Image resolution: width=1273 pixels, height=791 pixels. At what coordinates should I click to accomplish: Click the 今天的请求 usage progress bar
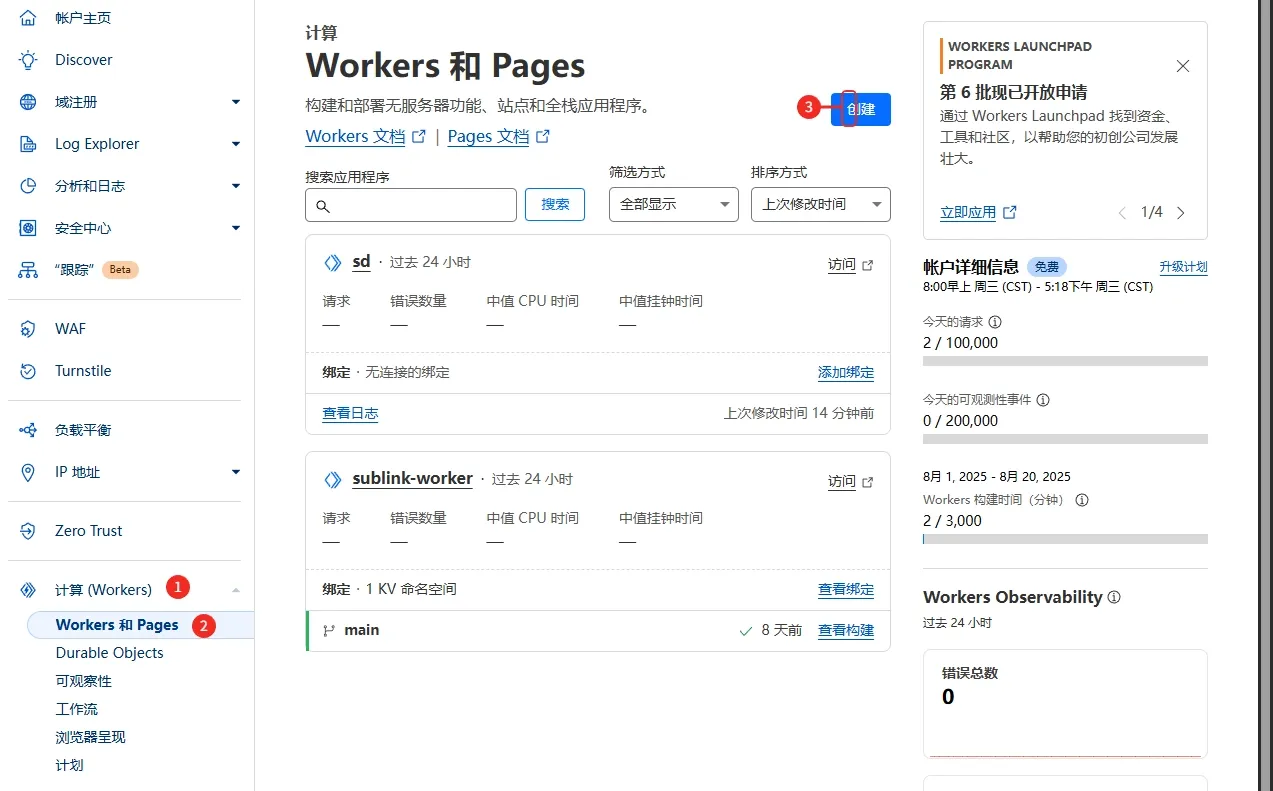1065,361
